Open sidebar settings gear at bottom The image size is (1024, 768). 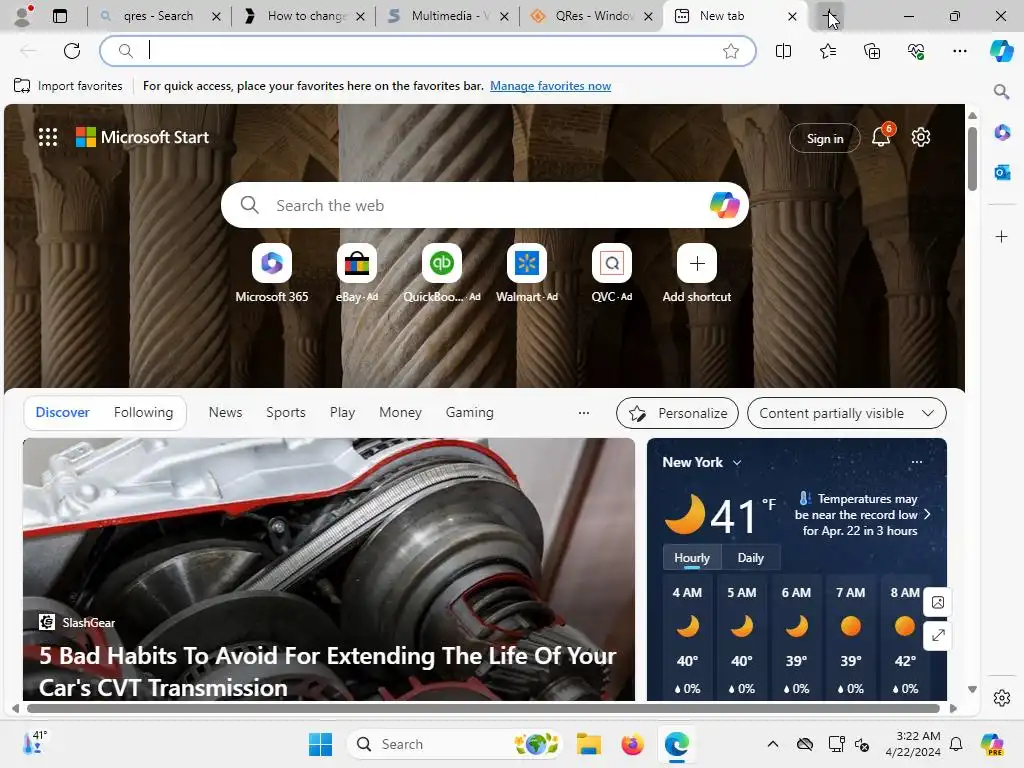tap(1002, 698)
